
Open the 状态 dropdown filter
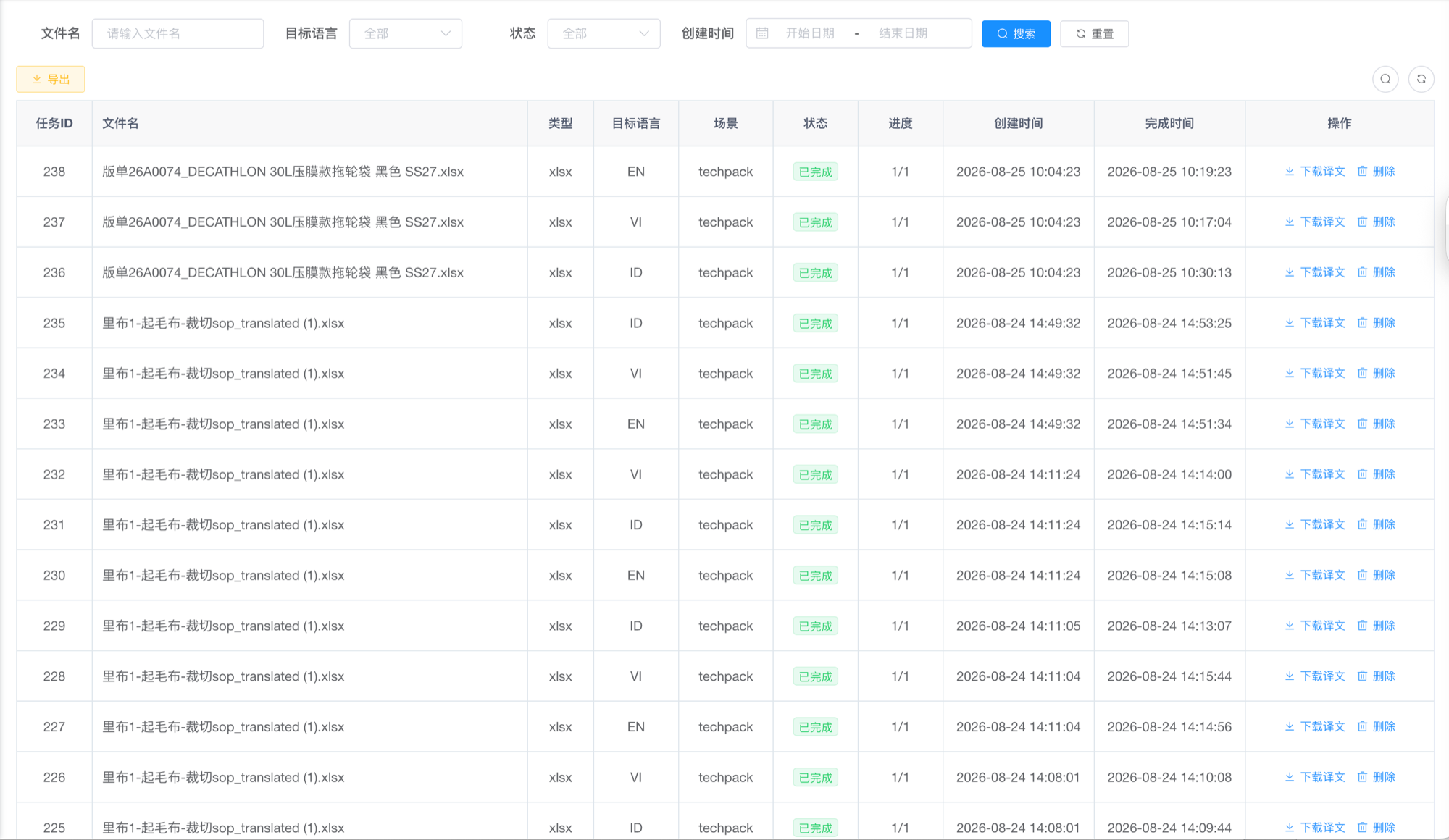tap(604, 33)
